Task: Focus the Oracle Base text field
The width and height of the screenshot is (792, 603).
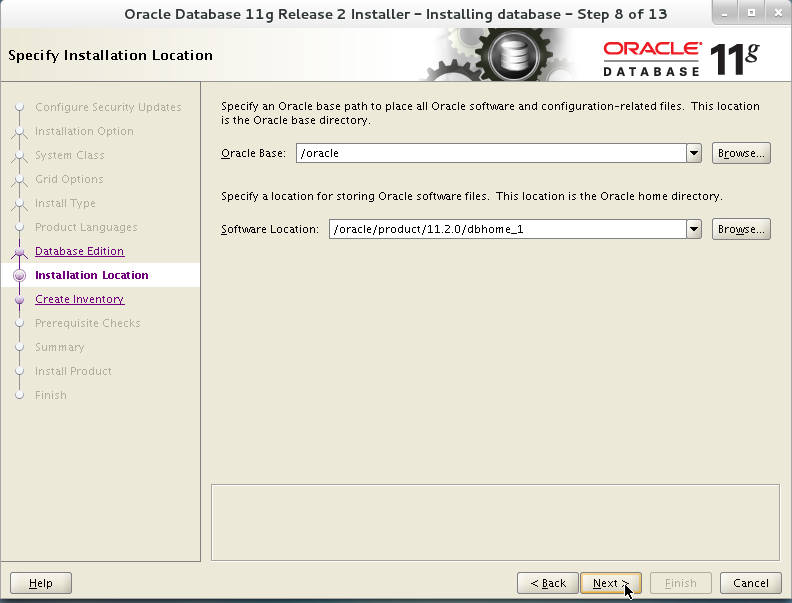Action: (x=491, y=153)
